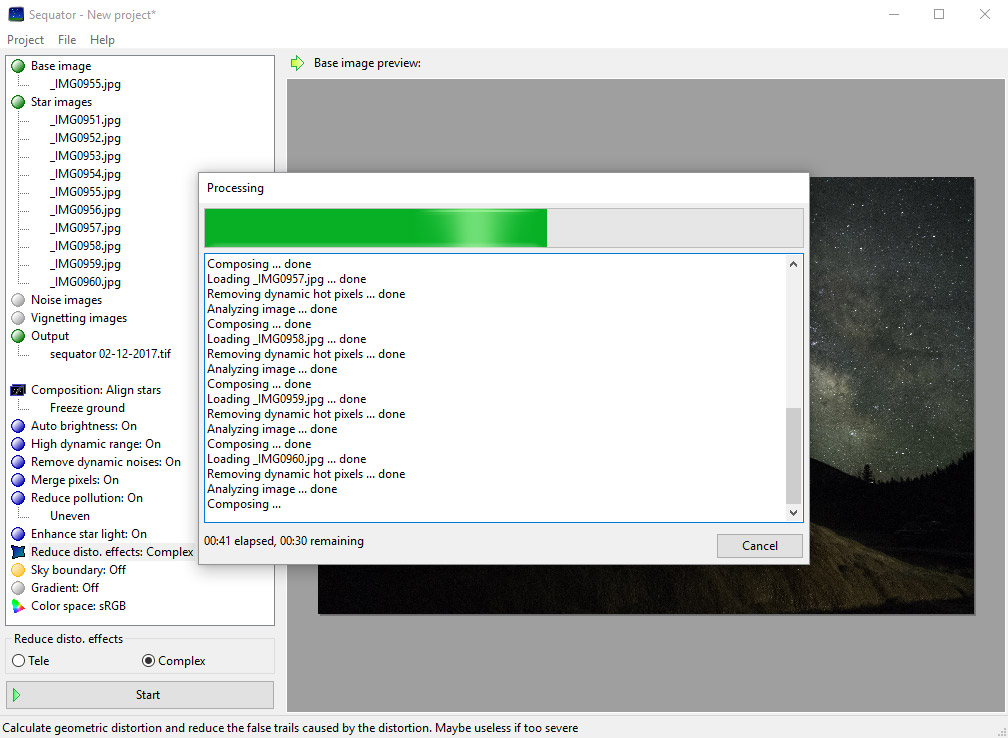Open the File menu
Viewport: 1008px width, 738px height.
(67, 40)
